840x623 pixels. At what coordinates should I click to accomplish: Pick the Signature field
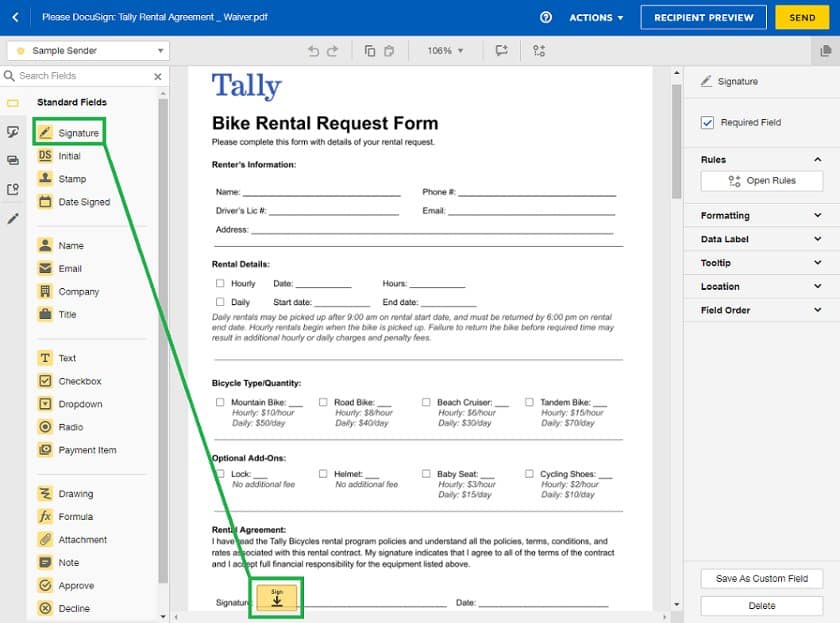coord(69,132)
